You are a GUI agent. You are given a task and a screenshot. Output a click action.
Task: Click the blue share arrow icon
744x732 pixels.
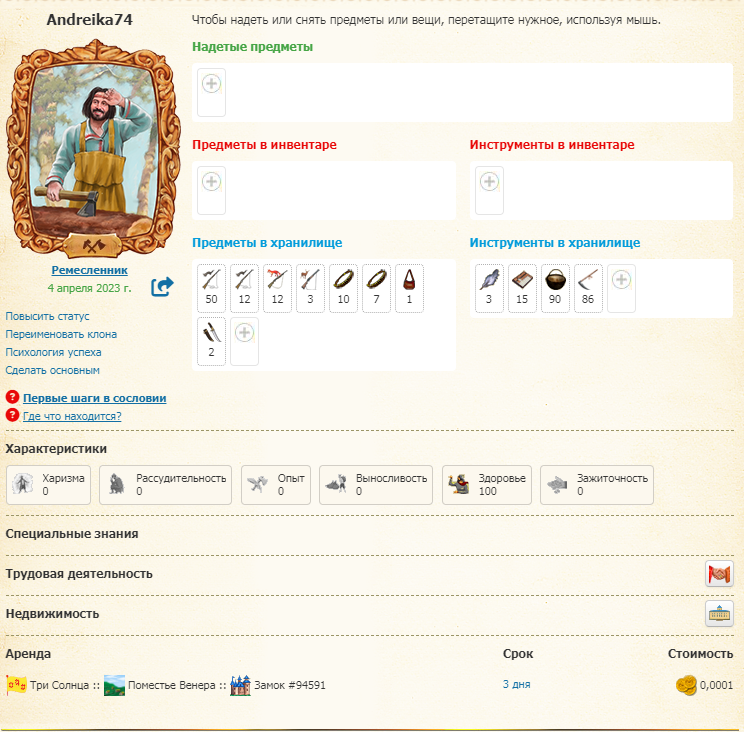tap(162, 287)
